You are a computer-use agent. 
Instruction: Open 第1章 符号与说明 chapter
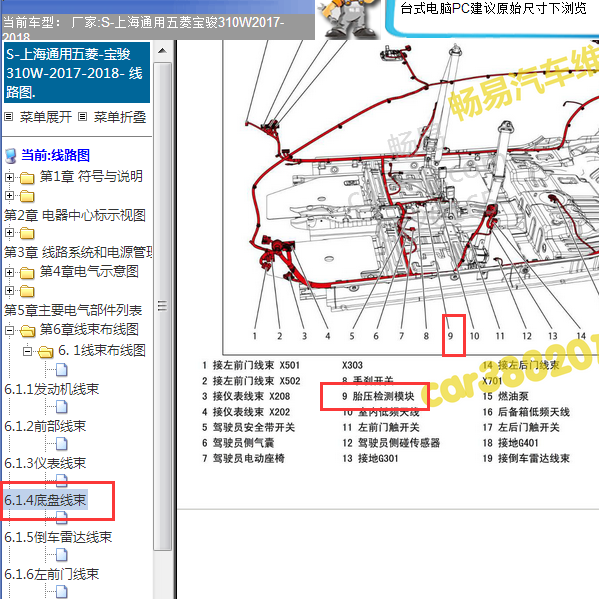tap(91, 176)
